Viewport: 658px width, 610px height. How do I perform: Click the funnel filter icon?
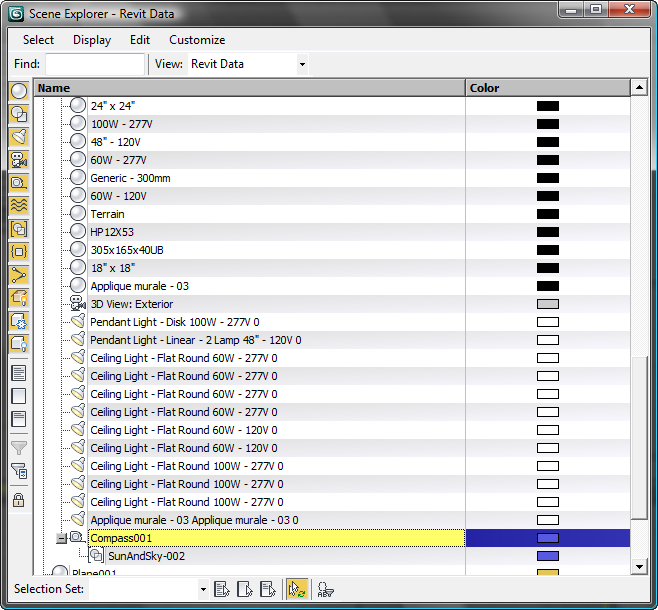19,448
